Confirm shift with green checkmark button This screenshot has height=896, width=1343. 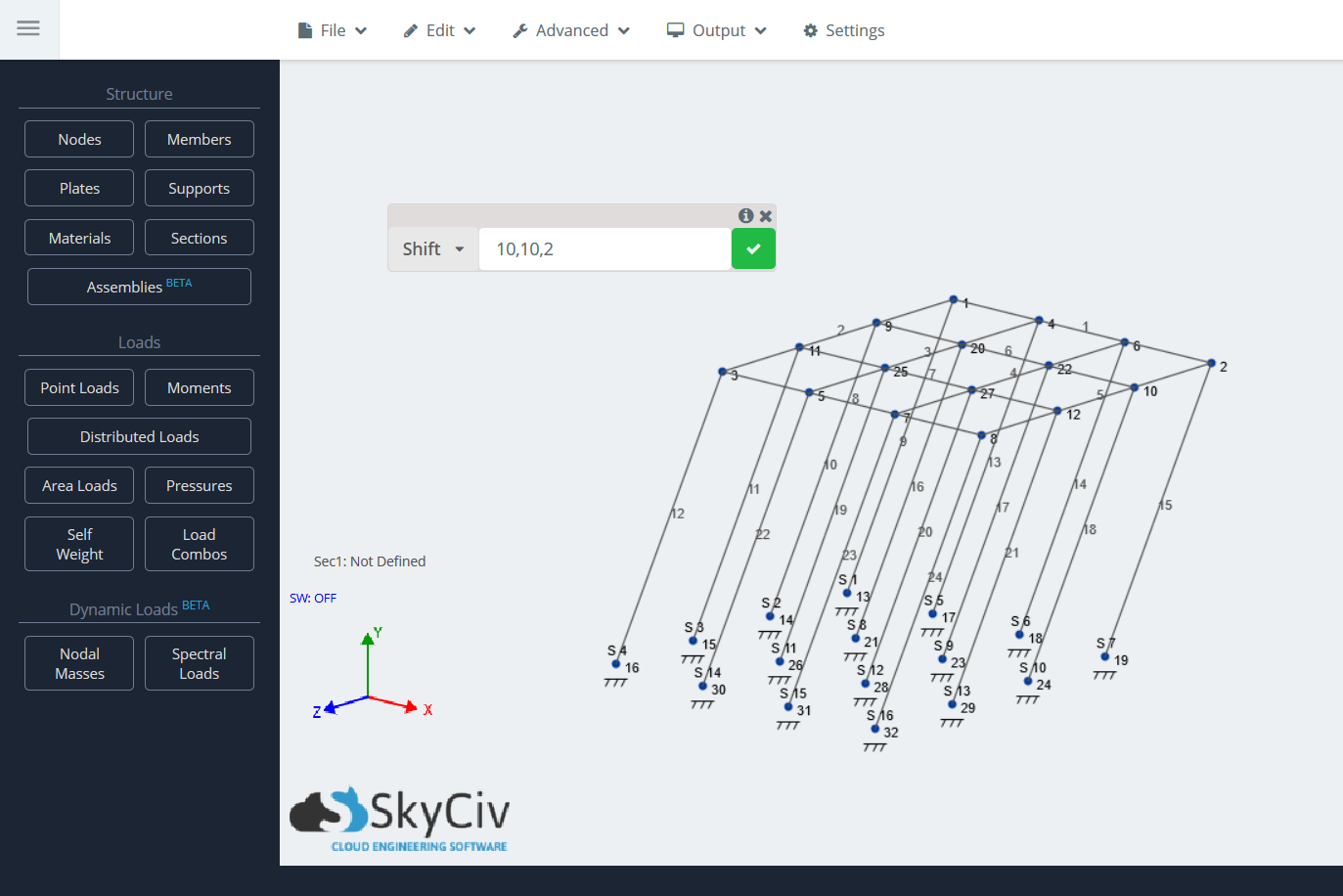[753, 248]
